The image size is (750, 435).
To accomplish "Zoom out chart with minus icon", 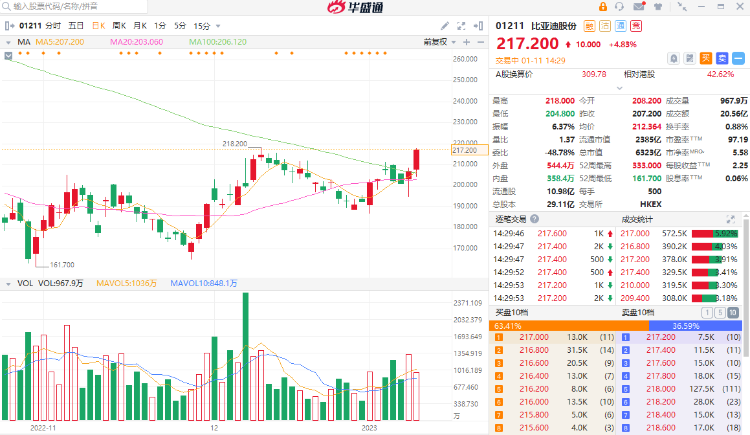I will [481, 42].
